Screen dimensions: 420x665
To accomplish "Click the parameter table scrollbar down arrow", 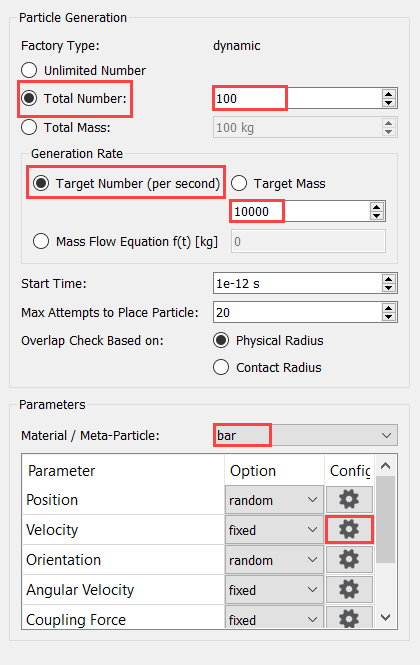I will point(386,618).
